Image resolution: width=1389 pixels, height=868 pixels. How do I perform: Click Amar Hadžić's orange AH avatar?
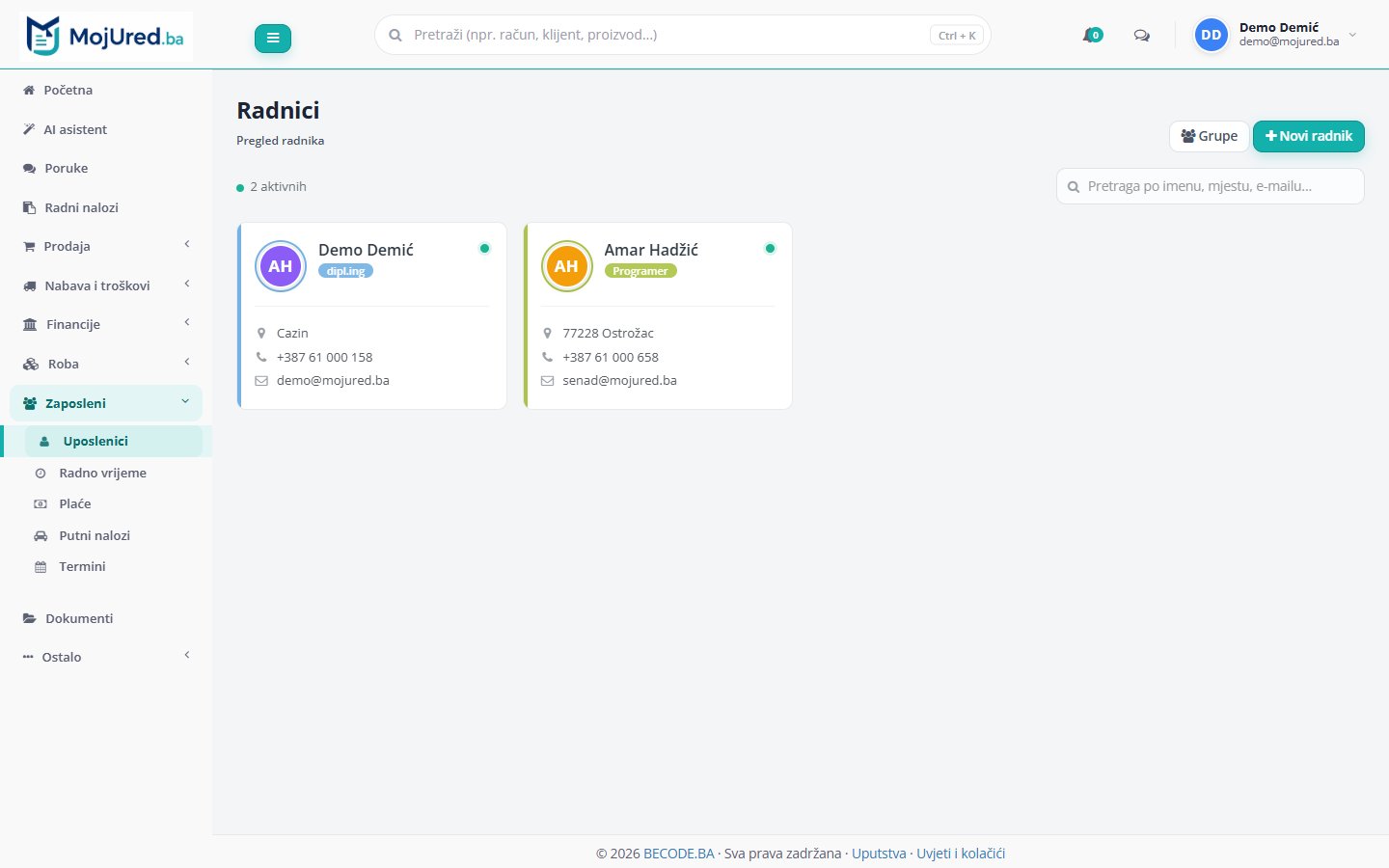[x=566, y=266]
